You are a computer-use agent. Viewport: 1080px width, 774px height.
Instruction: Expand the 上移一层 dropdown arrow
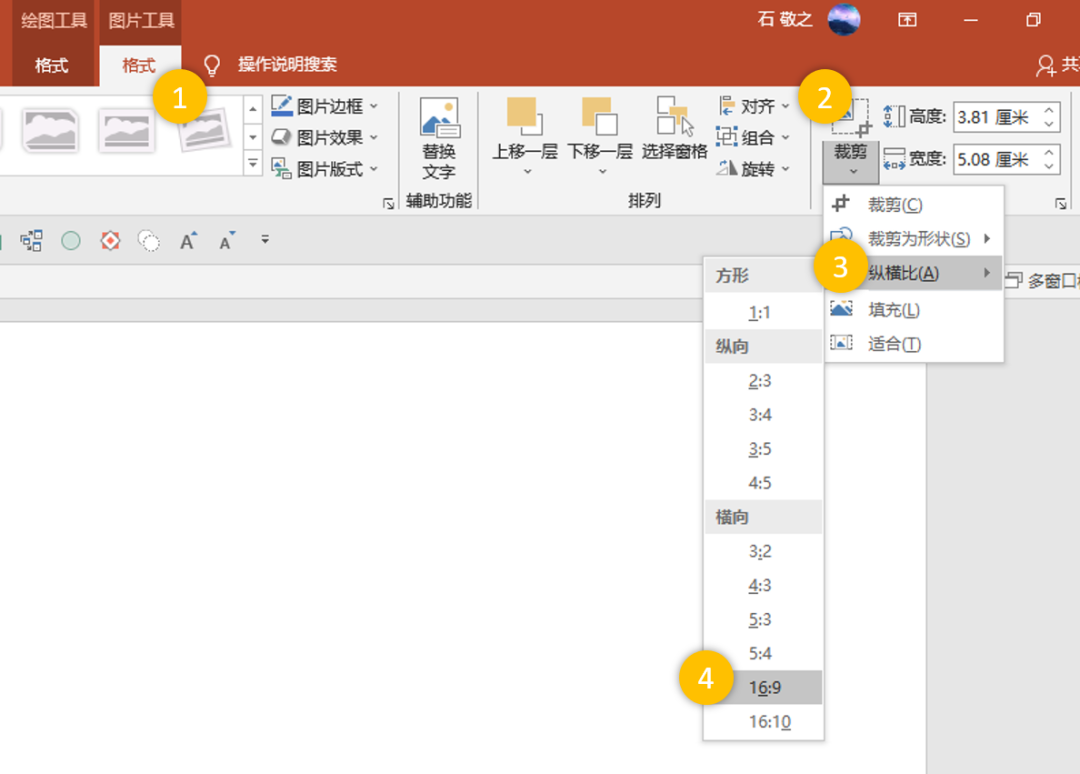coord(528,171)
